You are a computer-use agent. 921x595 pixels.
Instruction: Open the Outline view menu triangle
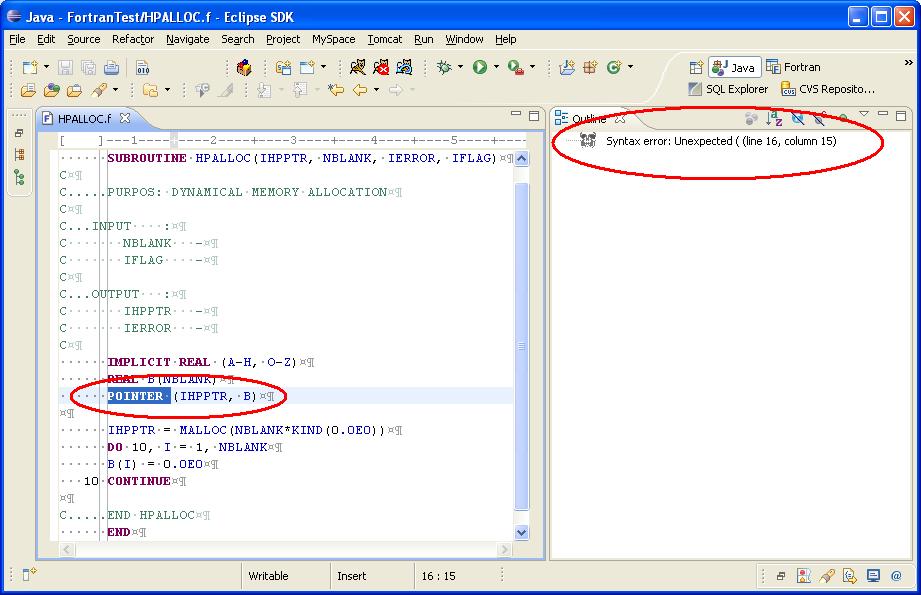click(x=863, y=114)
